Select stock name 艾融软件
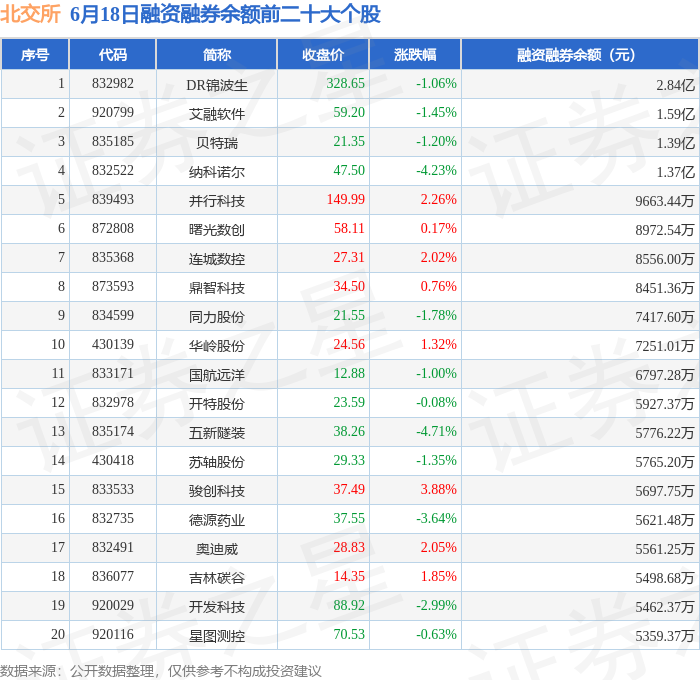Viewport: 700px width, 680px height. click(217, 114)
